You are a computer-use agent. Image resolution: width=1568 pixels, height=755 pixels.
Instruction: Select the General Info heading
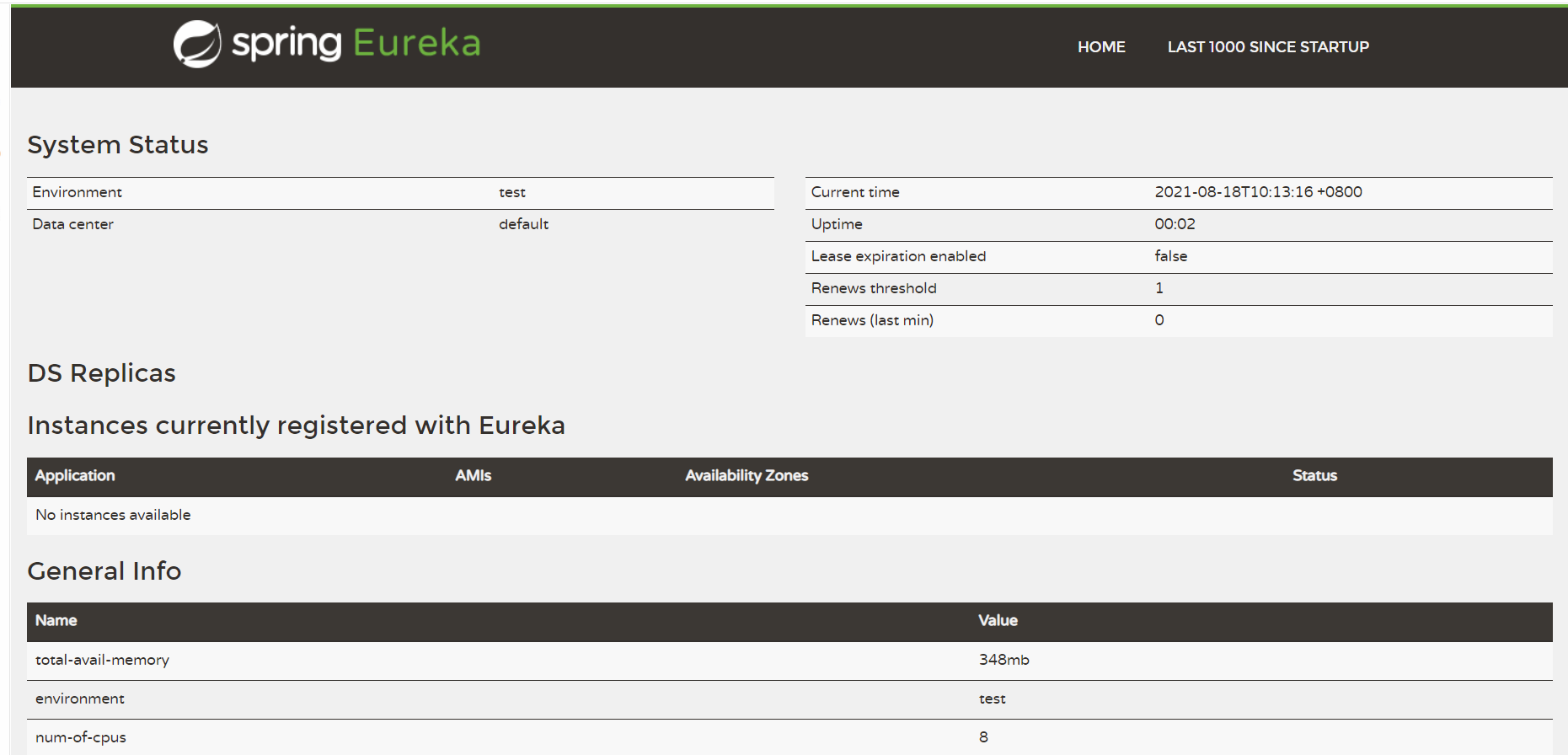104,571
